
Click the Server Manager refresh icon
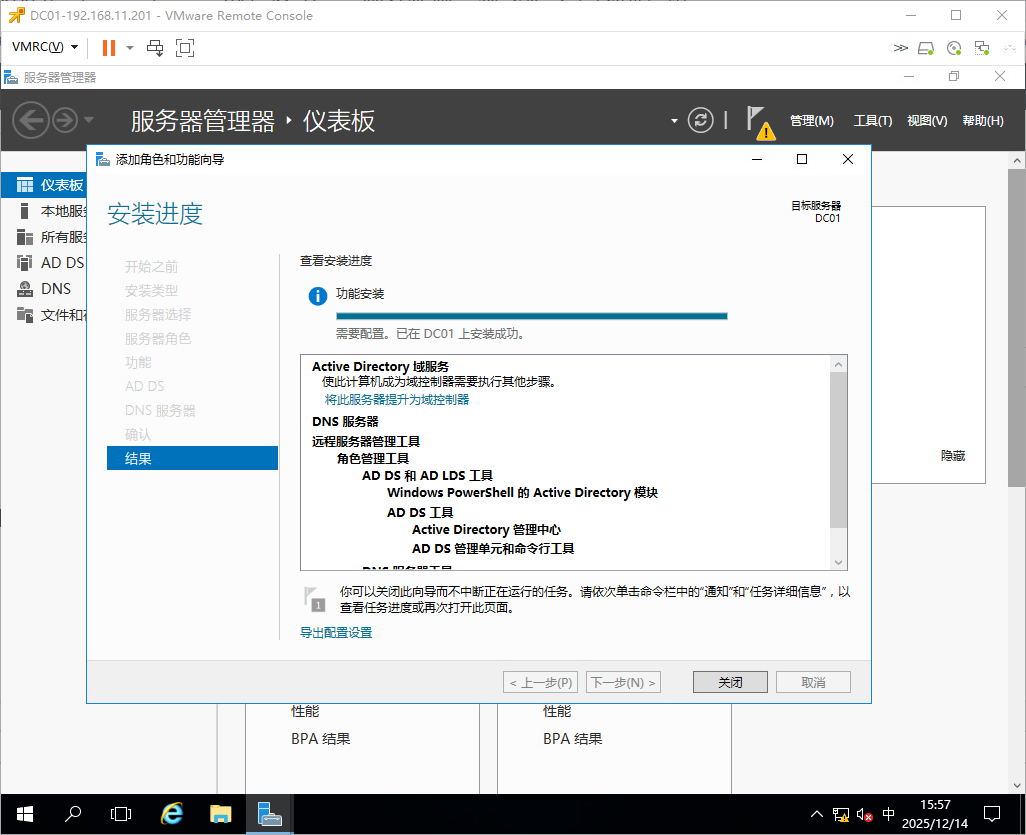(x=700, y=120)
